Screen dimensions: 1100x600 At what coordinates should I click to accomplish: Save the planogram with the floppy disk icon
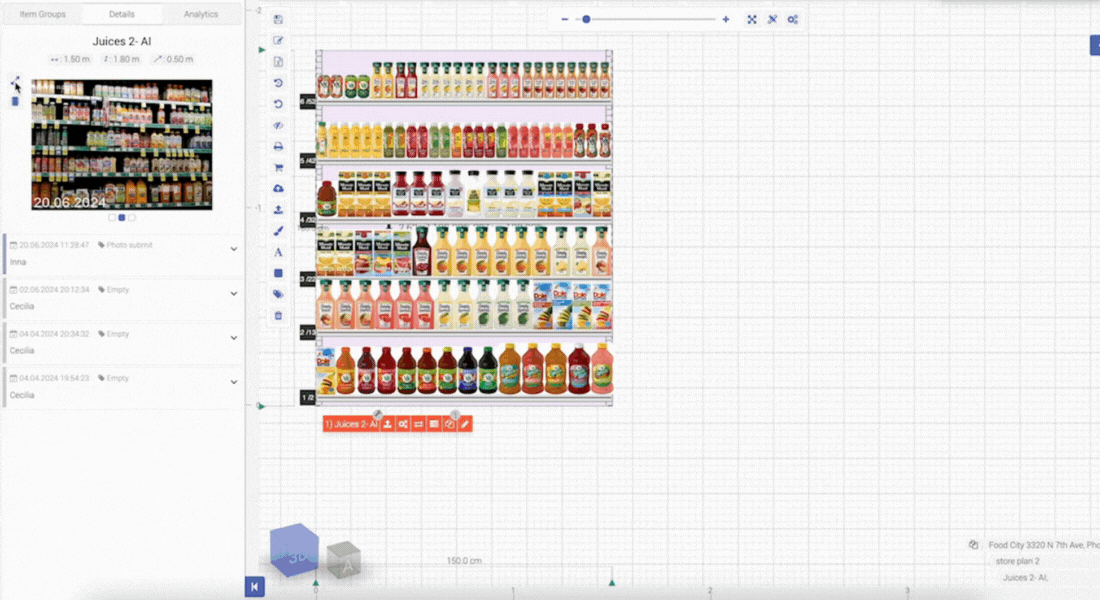pos(279,20)
